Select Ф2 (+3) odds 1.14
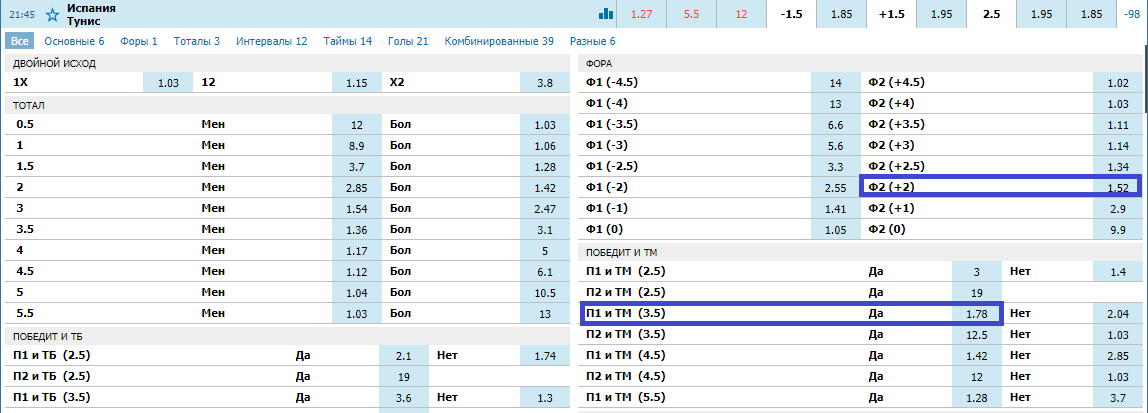The width and height of the screenshot is (1148, 413). [x=1117, y=146]
